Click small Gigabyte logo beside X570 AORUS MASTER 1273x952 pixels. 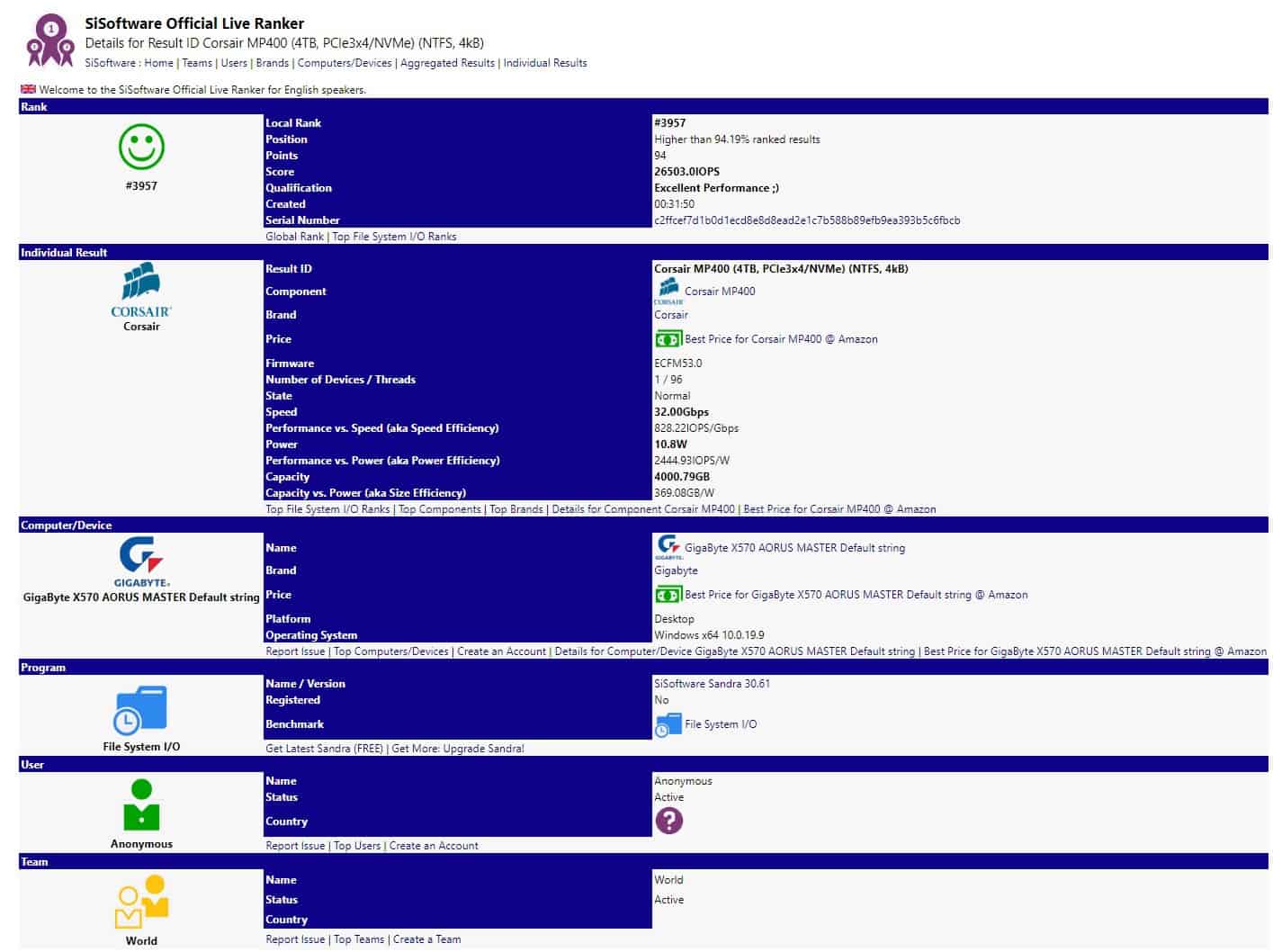(668, 547)
